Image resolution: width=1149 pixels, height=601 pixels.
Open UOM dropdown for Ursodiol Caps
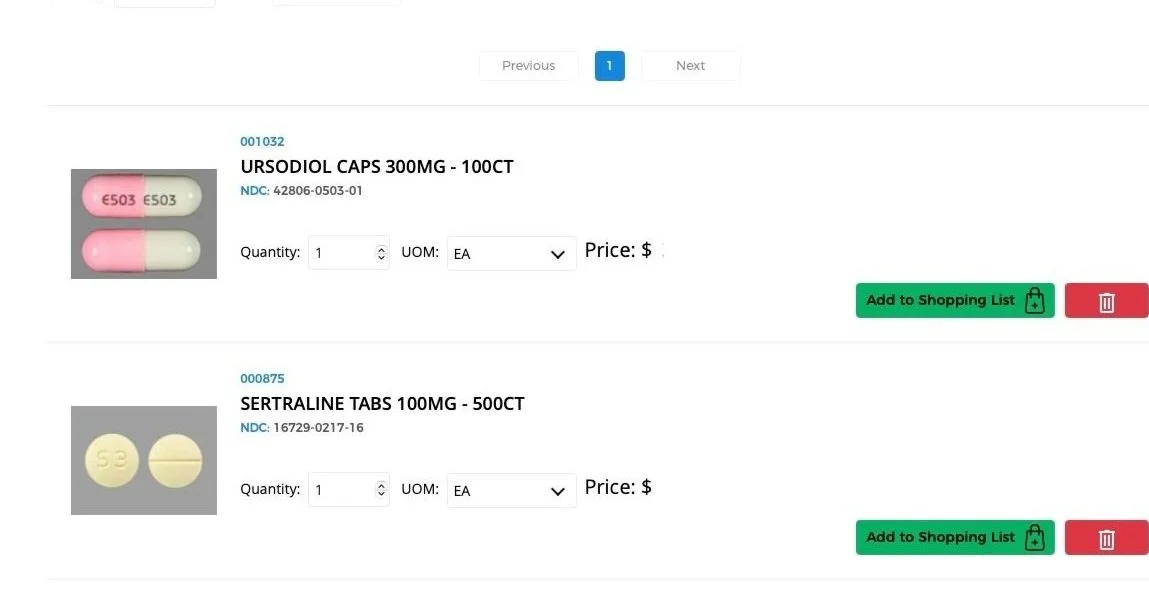(x=511, y=254)
